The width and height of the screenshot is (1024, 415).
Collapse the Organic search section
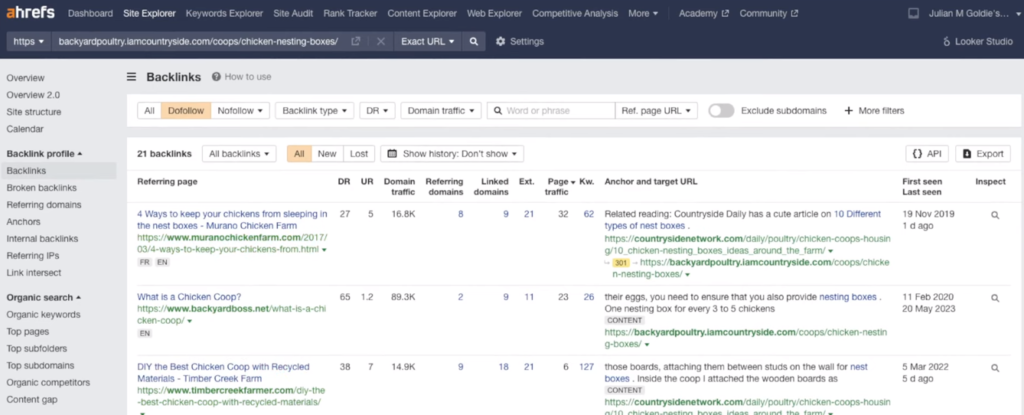(x=44, y=297)
